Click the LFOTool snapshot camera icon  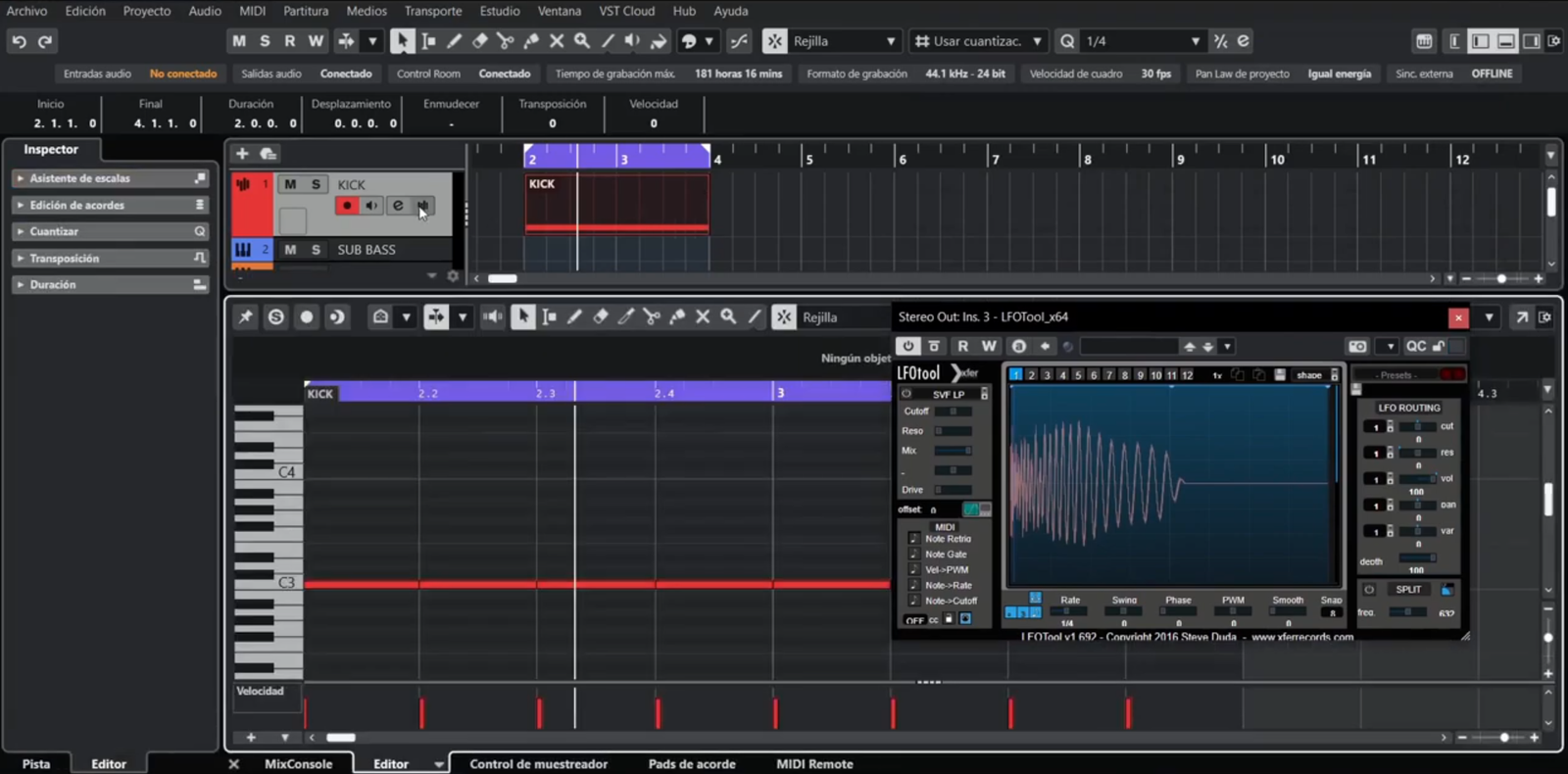pos(1357,346)
